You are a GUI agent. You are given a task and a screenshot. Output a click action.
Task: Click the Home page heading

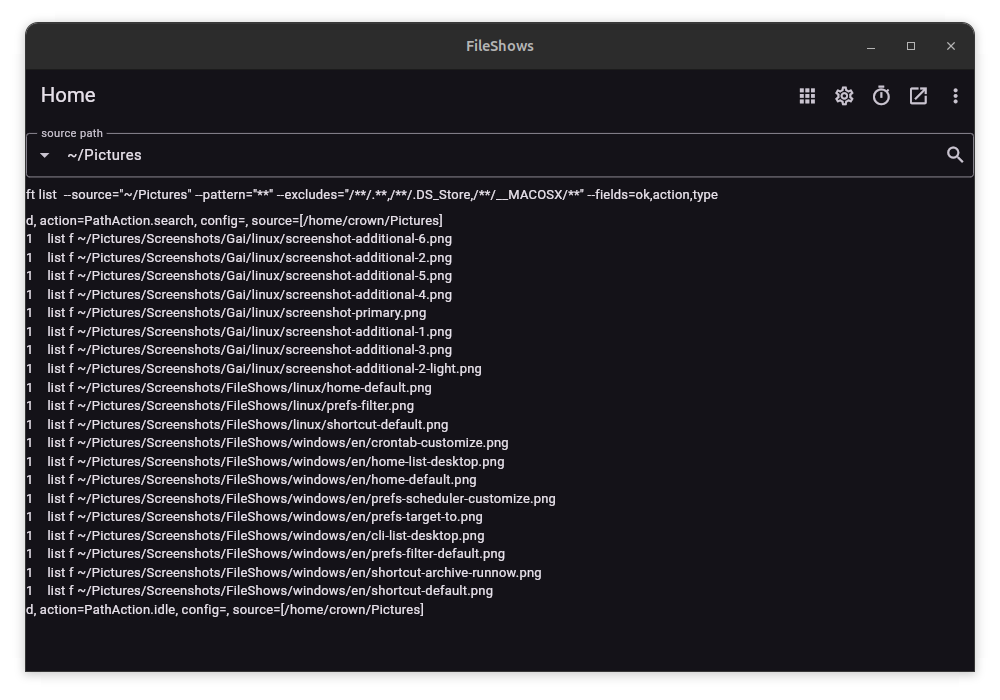click(x=67, y=94)
